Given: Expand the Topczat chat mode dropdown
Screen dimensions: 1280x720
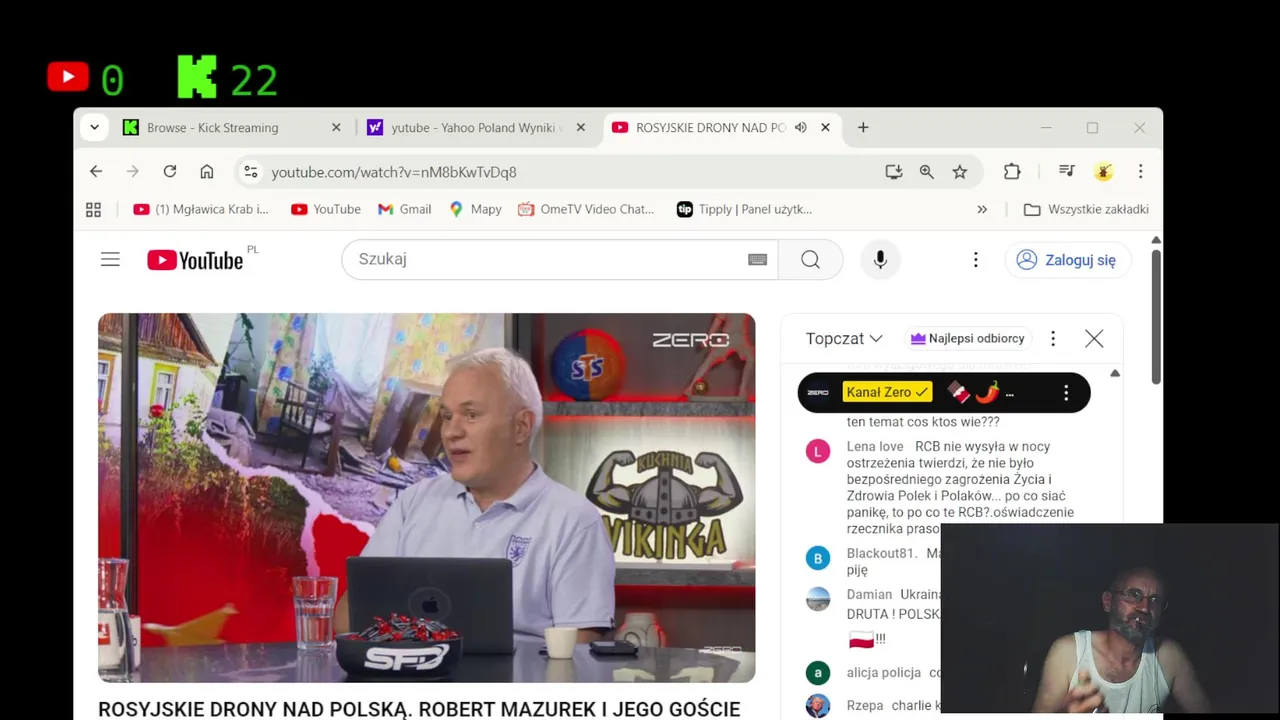Looking at the screenshot, I should [x=845, y=339].
